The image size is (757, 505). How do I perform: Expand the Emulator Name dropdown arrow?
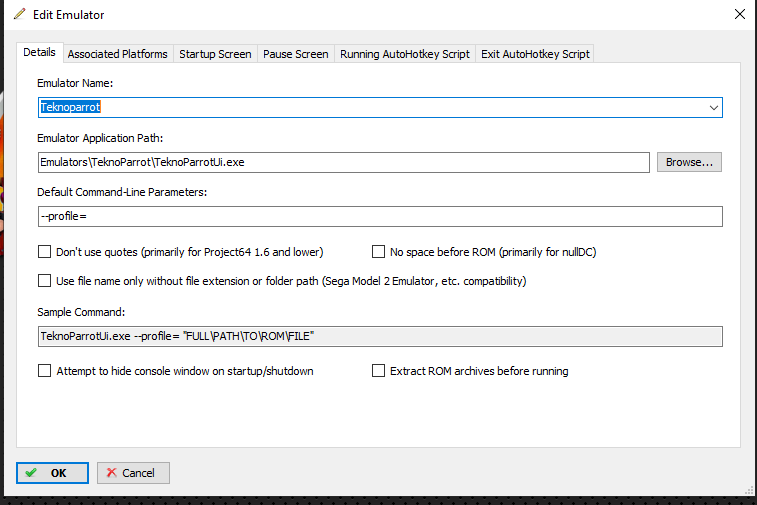714,108
